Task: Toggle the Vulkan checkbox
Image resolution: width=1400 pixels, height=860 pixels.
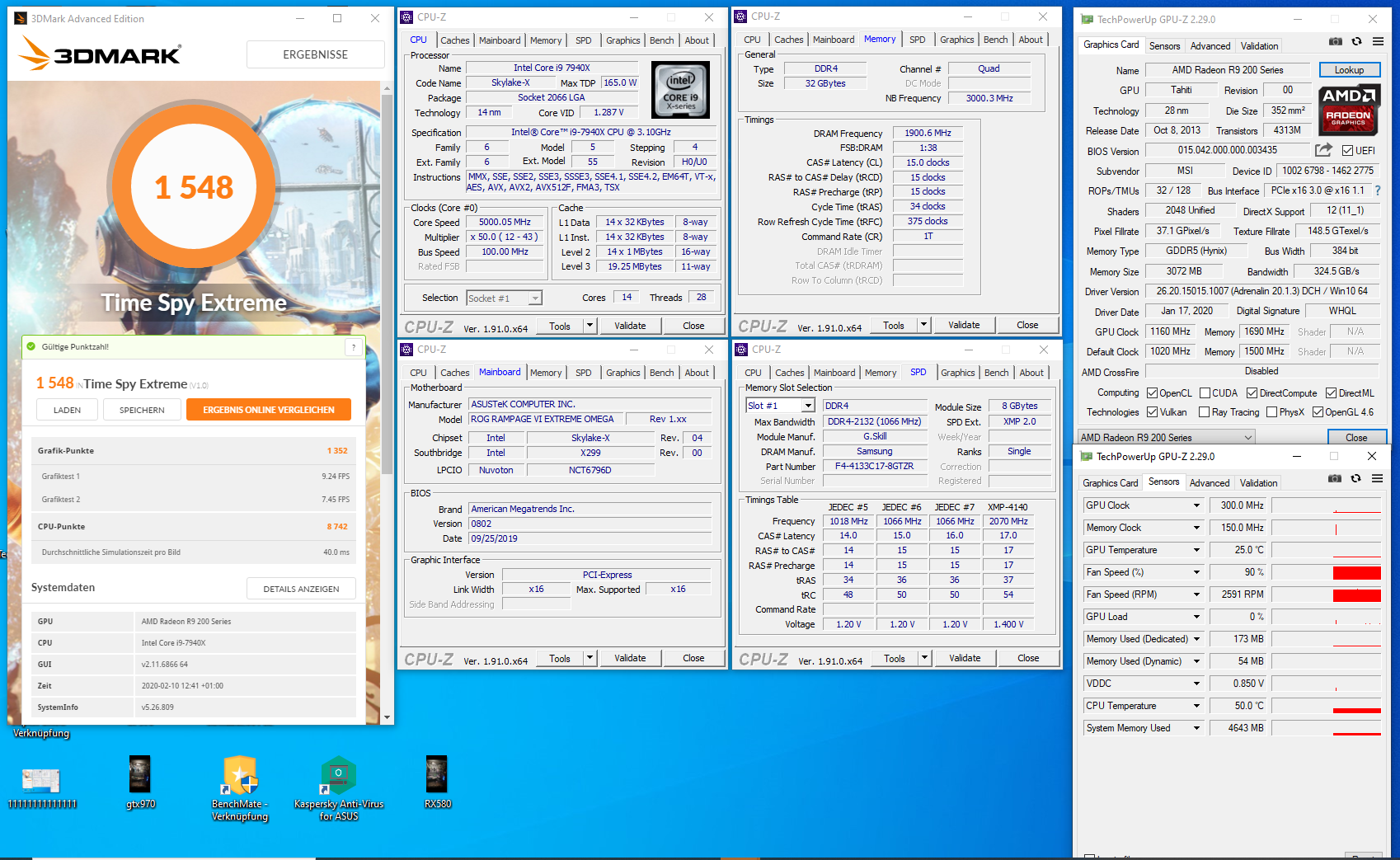Action: pyautogui.click(x=1152, y=412)
